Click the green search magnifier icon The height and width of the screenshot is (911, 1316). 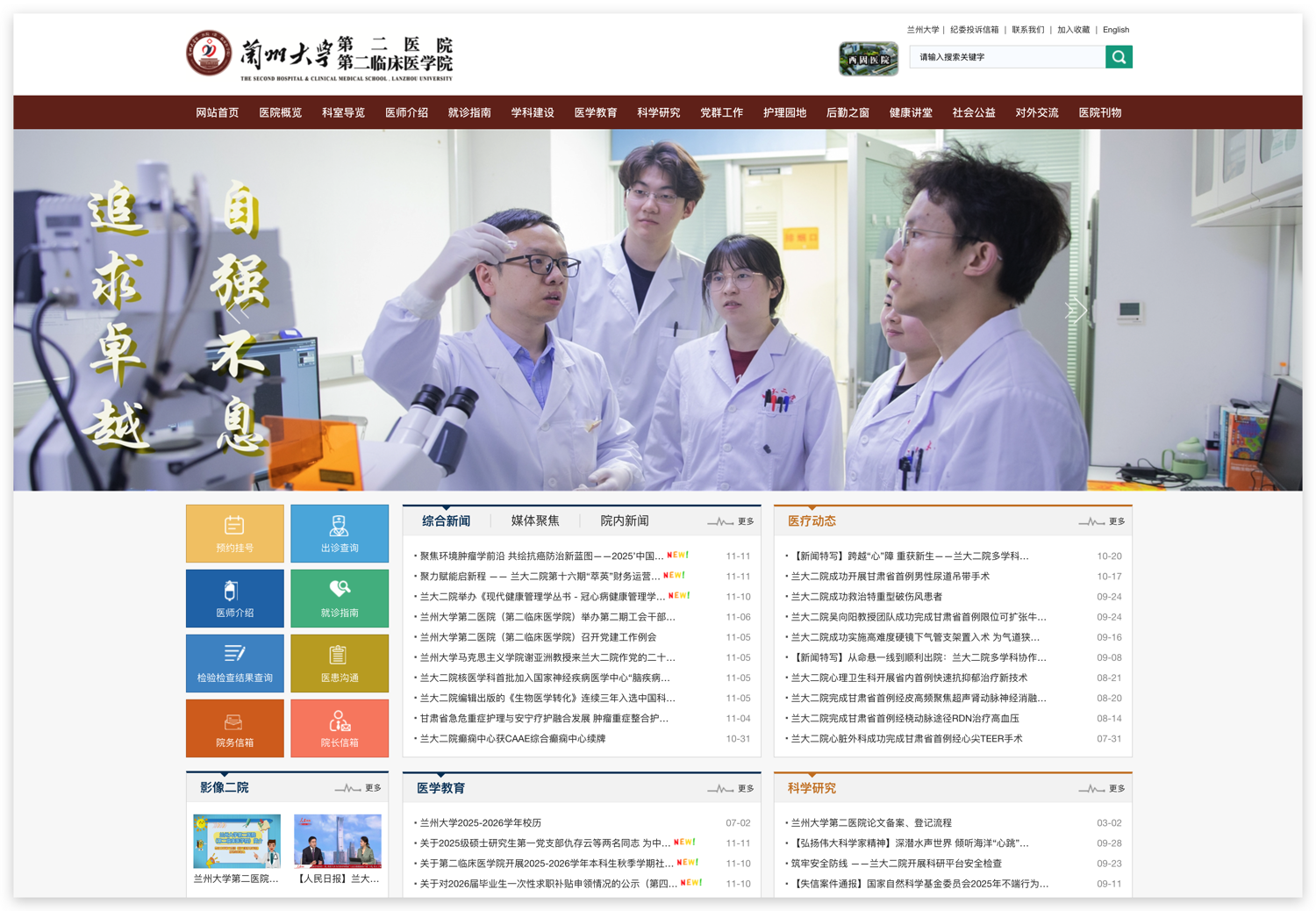1119,56
